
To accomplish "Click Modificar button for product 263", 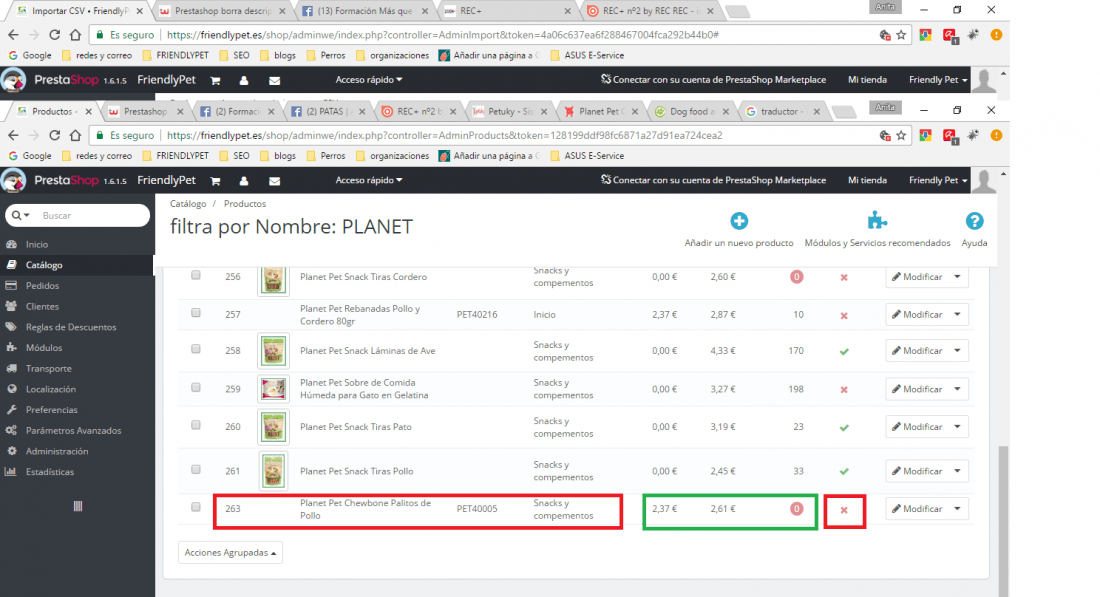I will (918, 509).
